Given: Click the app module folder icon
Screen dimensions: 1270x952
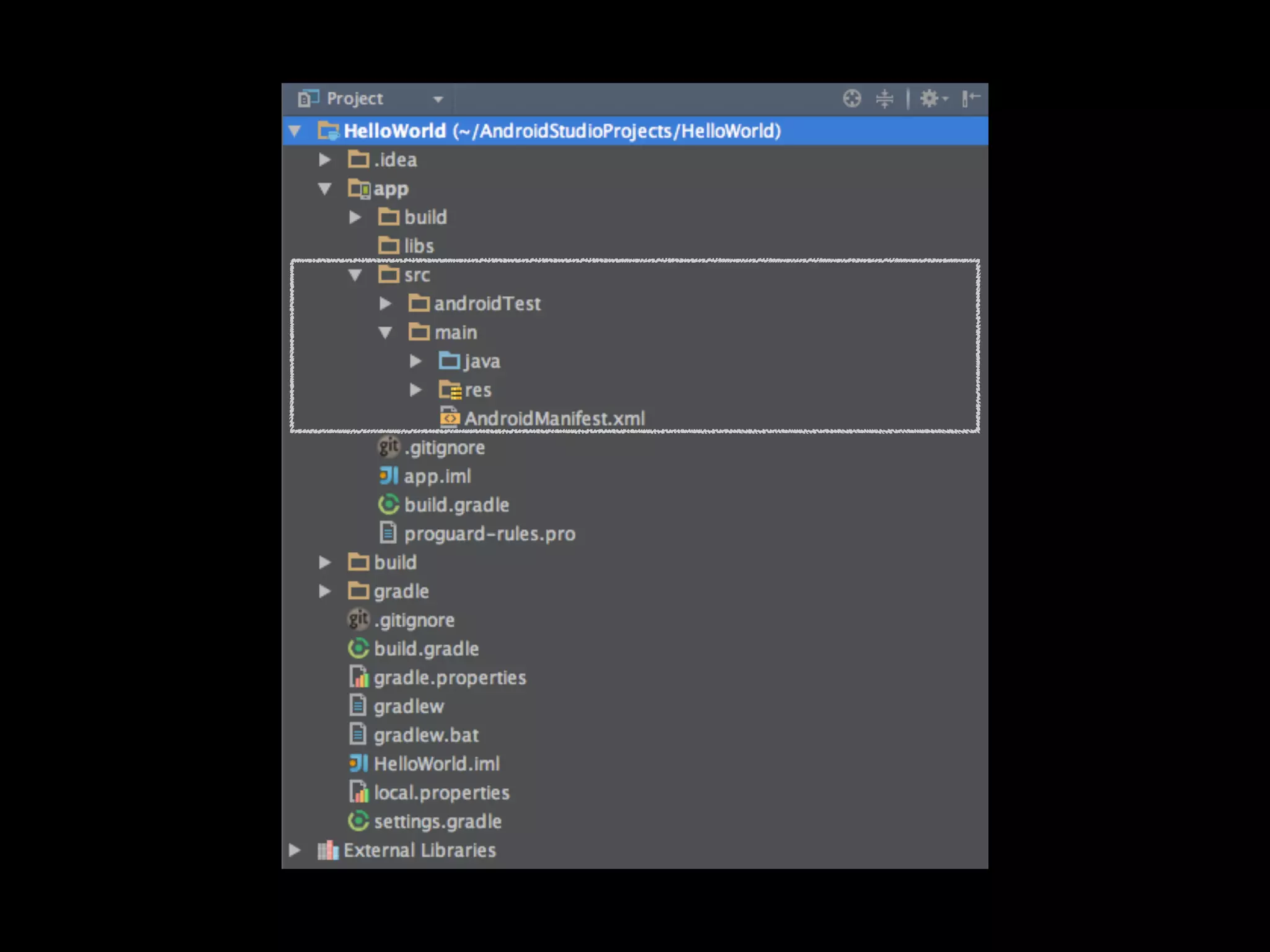Looking at the screenshot, I should click(x=359, y=188).
